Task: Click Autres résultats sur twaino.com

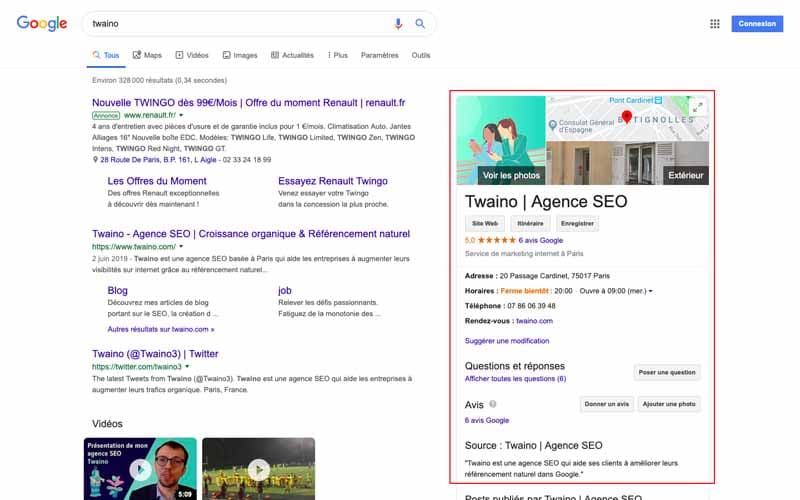Action: 161,329
